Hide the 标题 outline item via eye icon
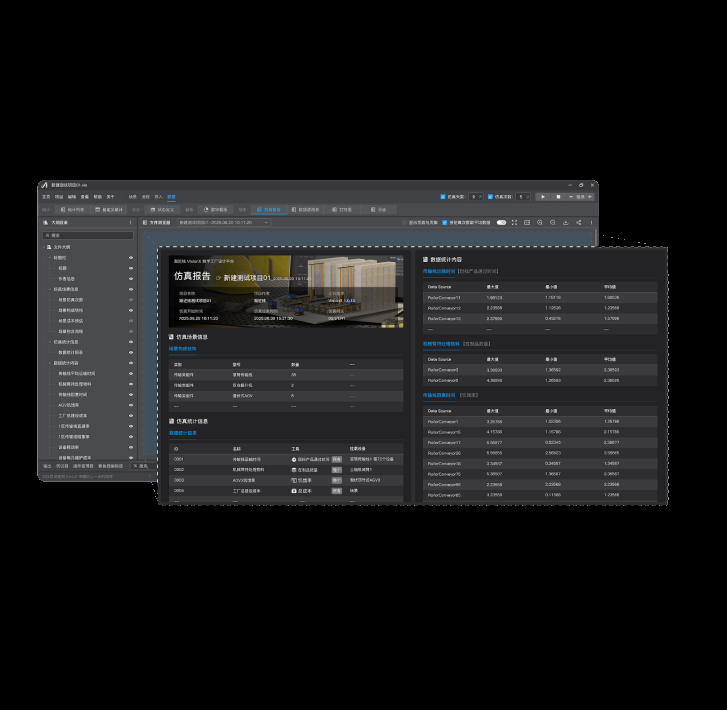 pyautogui.click(x=131, y=268)
